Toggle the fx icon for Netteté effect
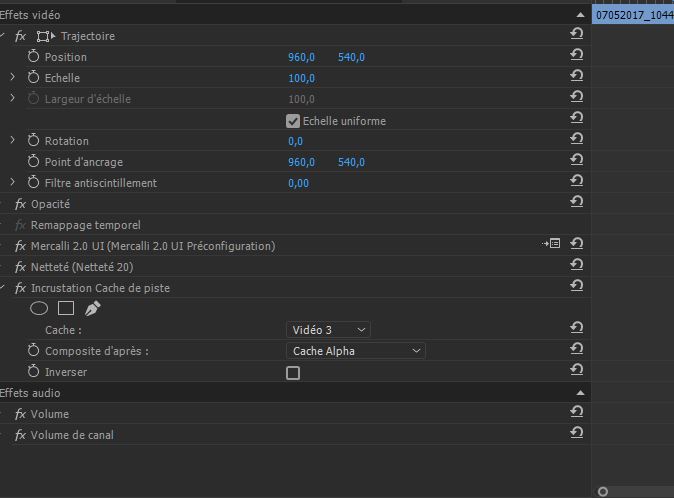Screen dimensions: 674x498 [x=20, y=267]
